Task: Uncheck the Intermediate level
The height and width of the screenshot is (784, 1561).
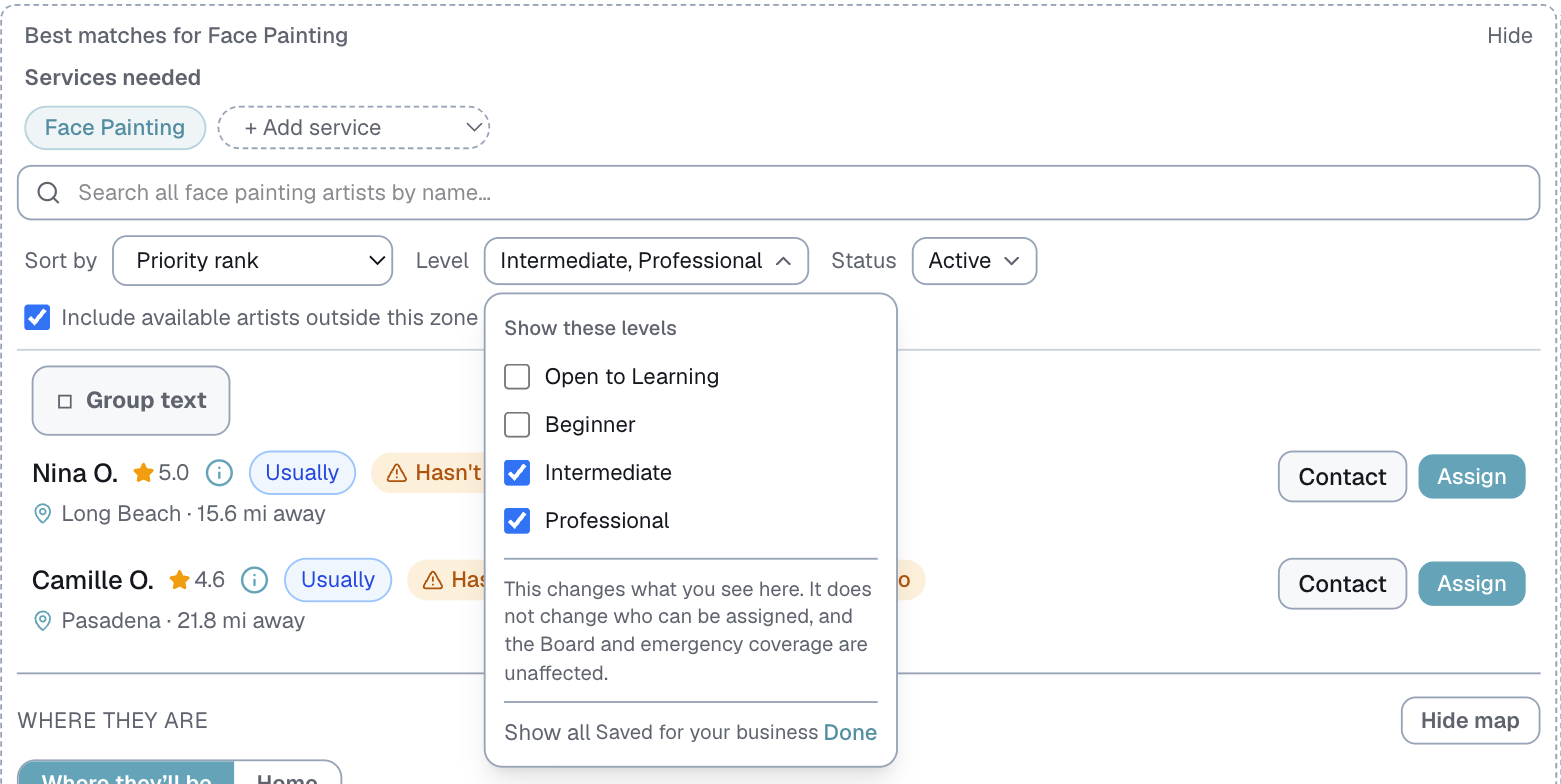Action: pyautogui.click(x=517, y=473)
